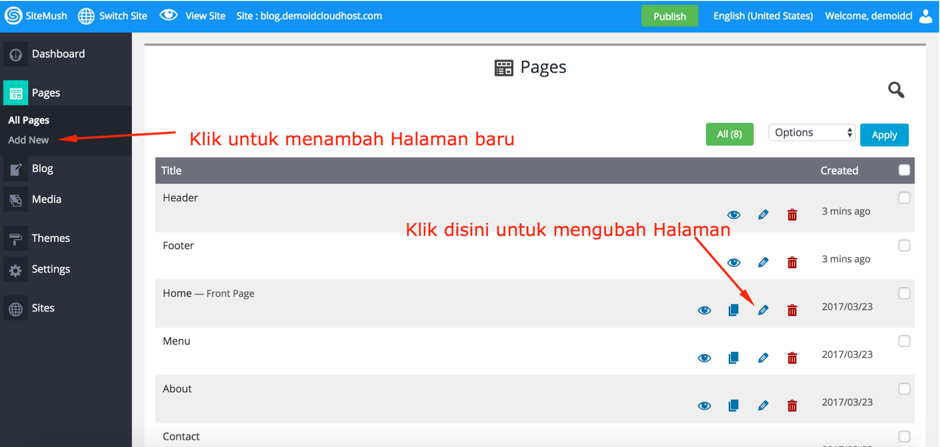Check the select-all checkbox in table header
The height and width of the screenshot is (447, 940).
[904, 170]
